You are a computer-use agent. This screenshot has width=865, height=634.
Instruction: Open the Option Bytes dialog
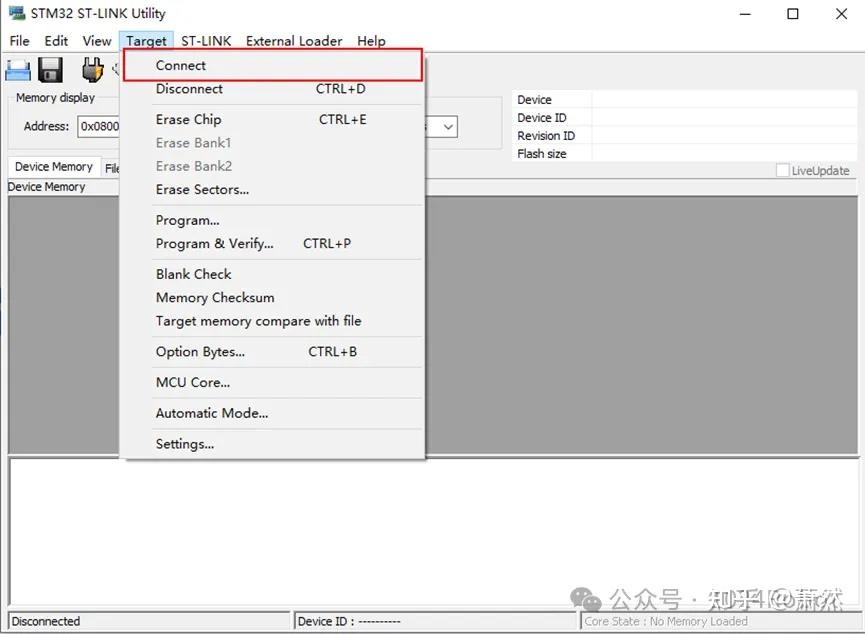pyautogui.click(x=198, y=352)
